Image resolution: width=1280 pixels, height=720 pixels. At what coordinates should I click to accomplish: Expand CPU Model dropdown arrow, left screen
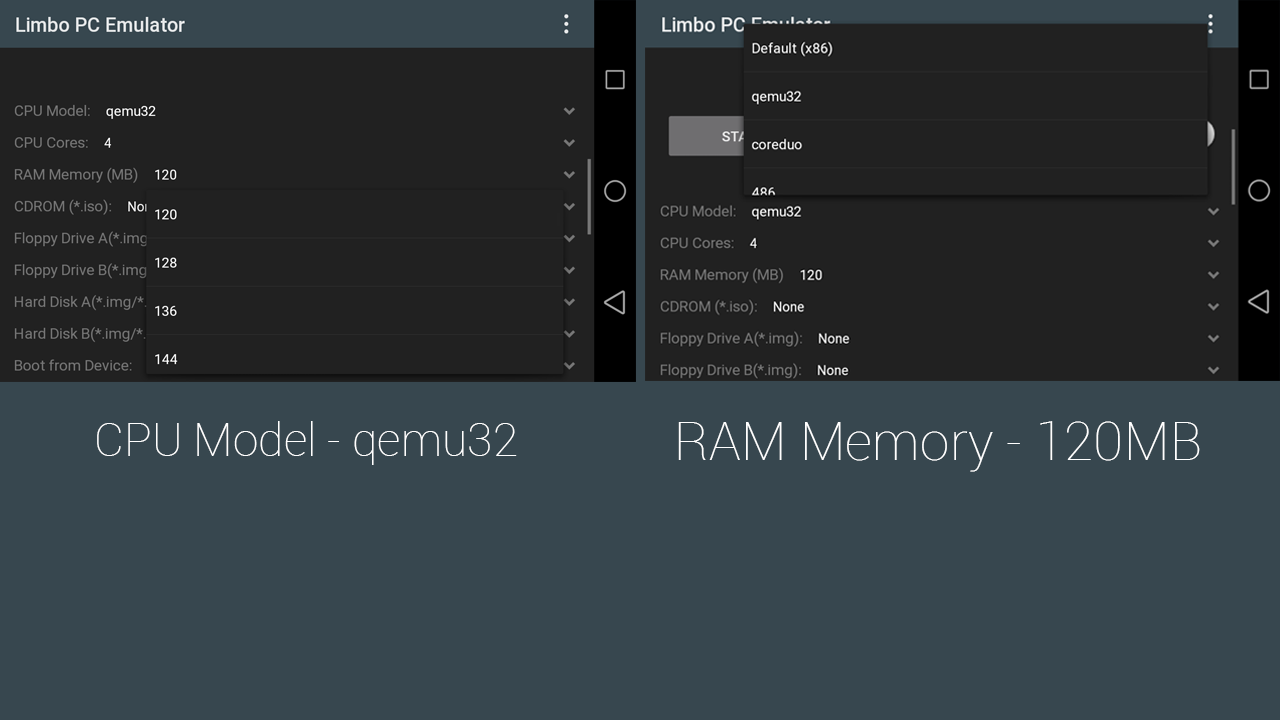tap(569, 111)
